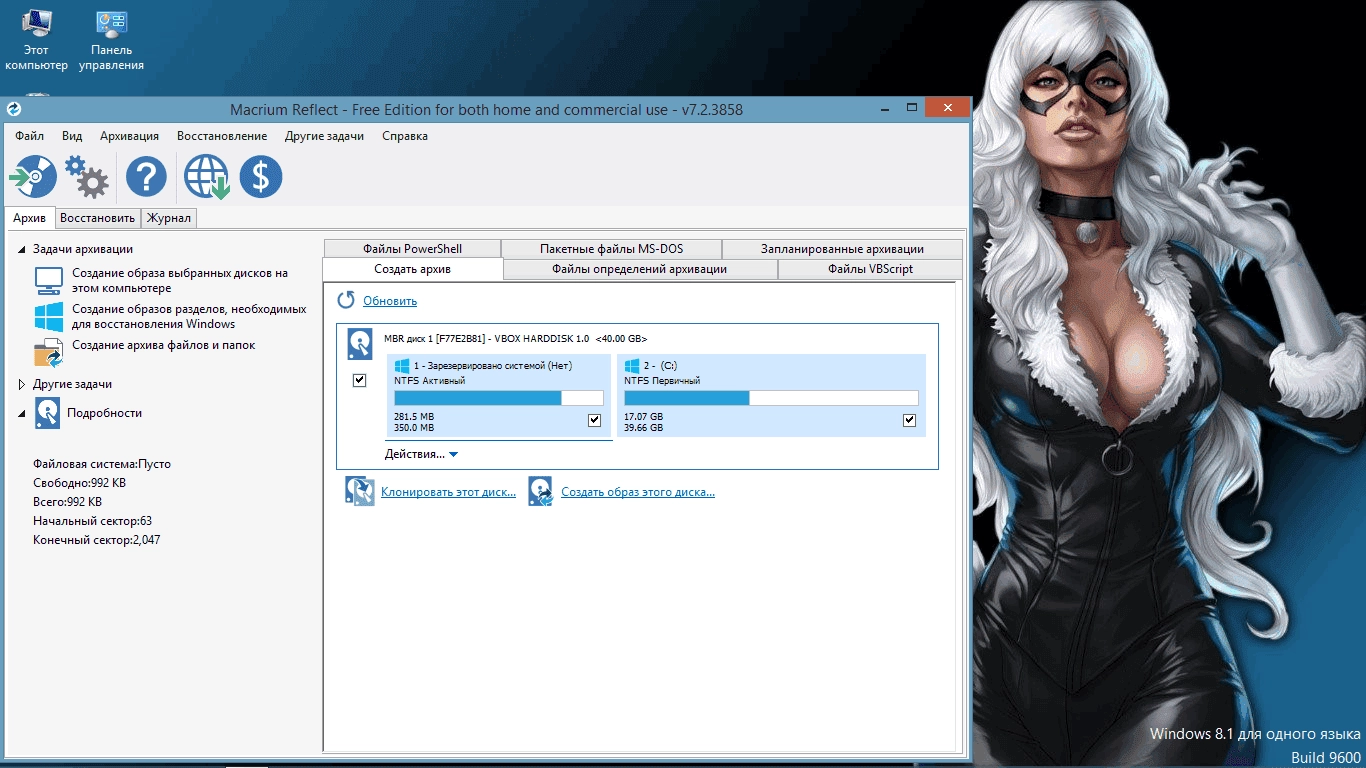
Task: Select the Архив tab
Action: point(29,218)
